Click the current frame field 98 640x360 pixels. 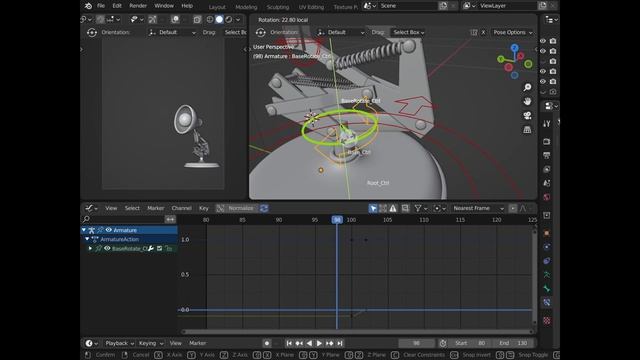point(416,343)
